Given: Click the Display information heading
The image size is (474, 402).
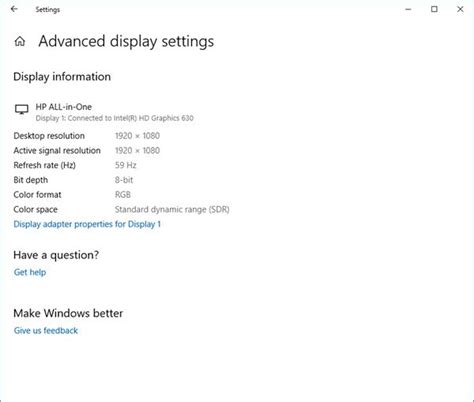Looking at the screenshot, I should click(62, 77).
